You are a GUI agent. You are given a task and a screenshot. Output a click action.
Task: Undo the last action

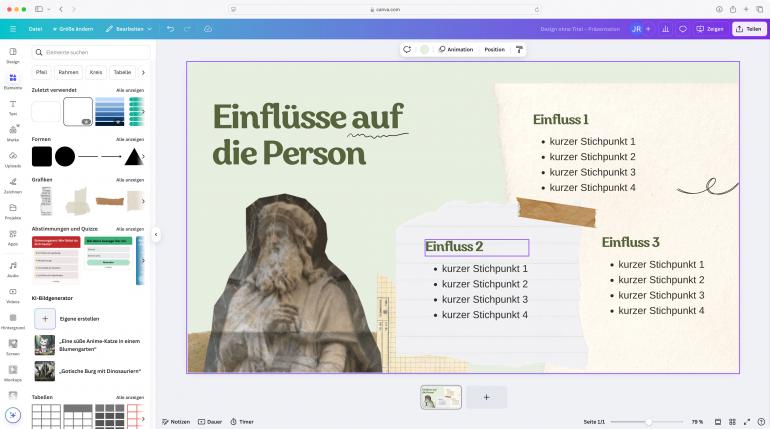pos(170,29)
